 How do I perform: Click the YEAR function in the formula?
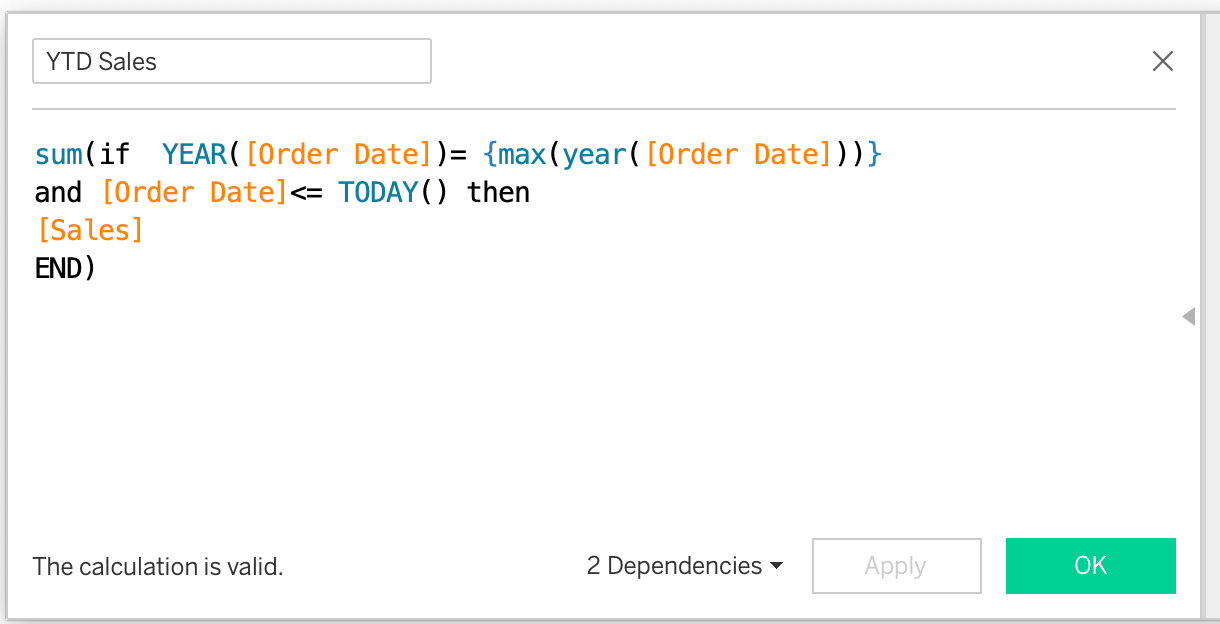[x=195, y=154]
